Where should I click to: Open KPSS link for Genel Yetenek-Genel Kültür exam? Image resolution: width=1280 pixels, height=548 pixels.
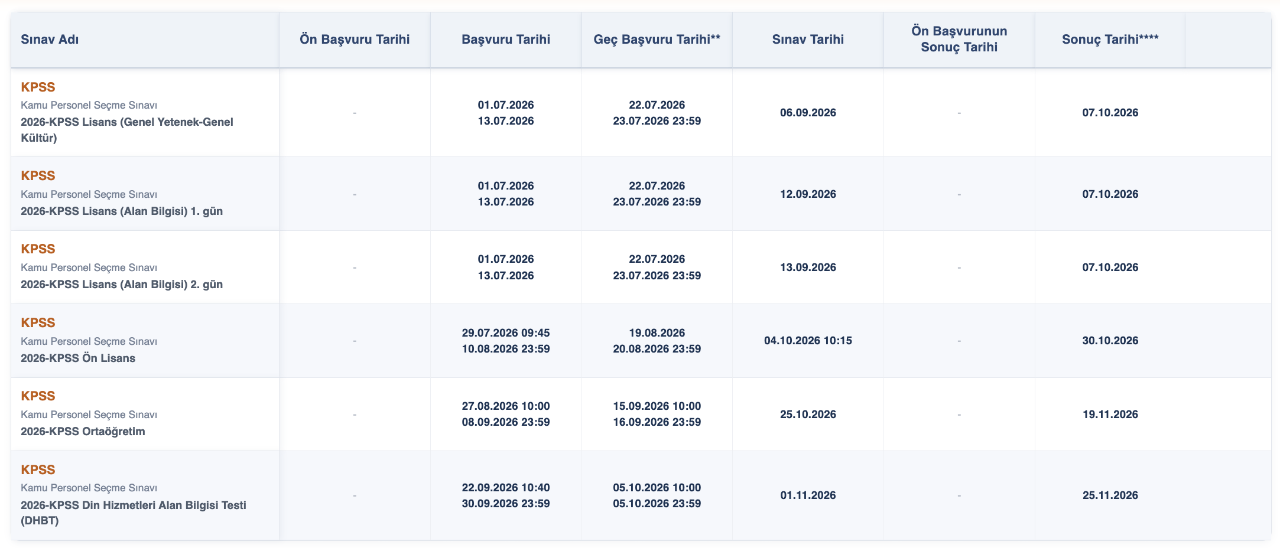(38, 87)
